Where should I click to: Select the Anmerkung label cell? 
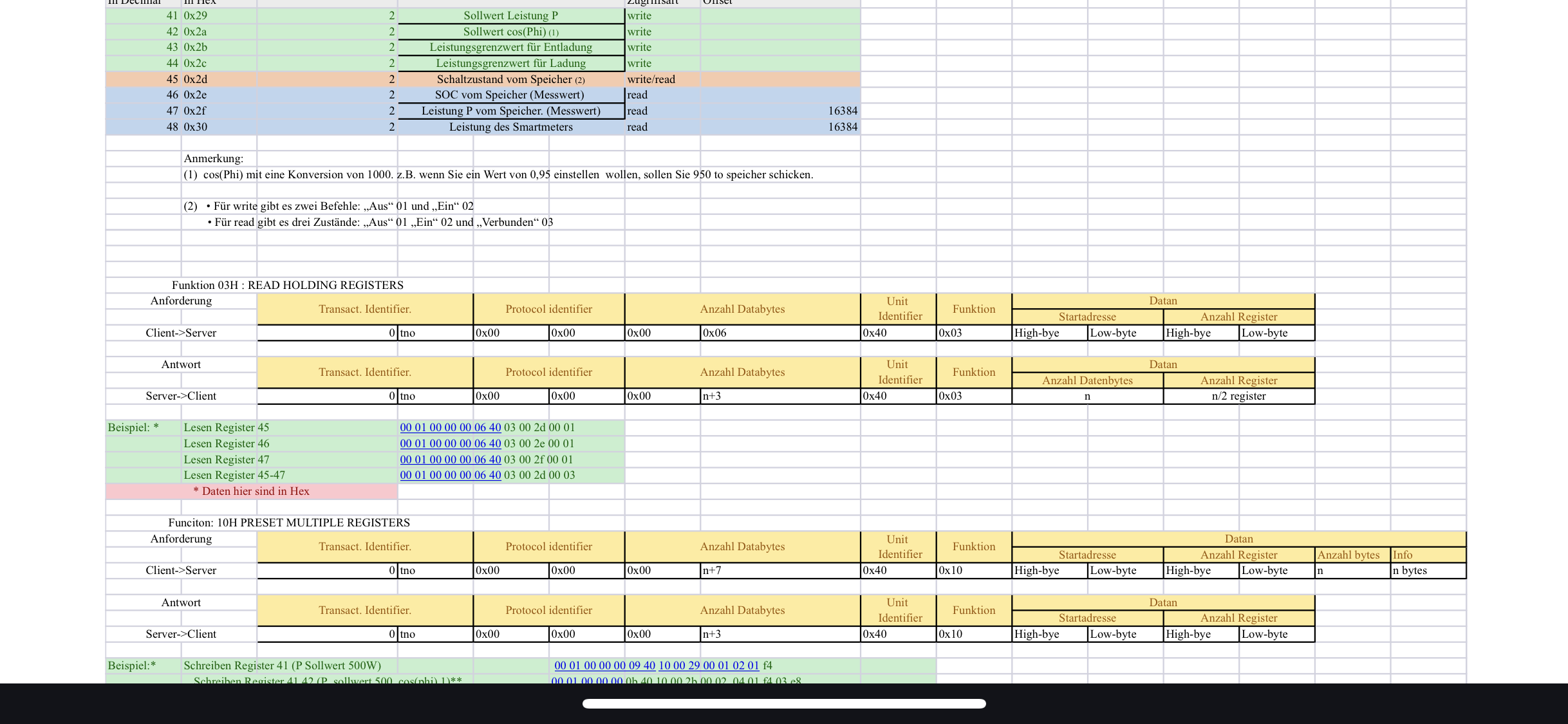point(214,158)
